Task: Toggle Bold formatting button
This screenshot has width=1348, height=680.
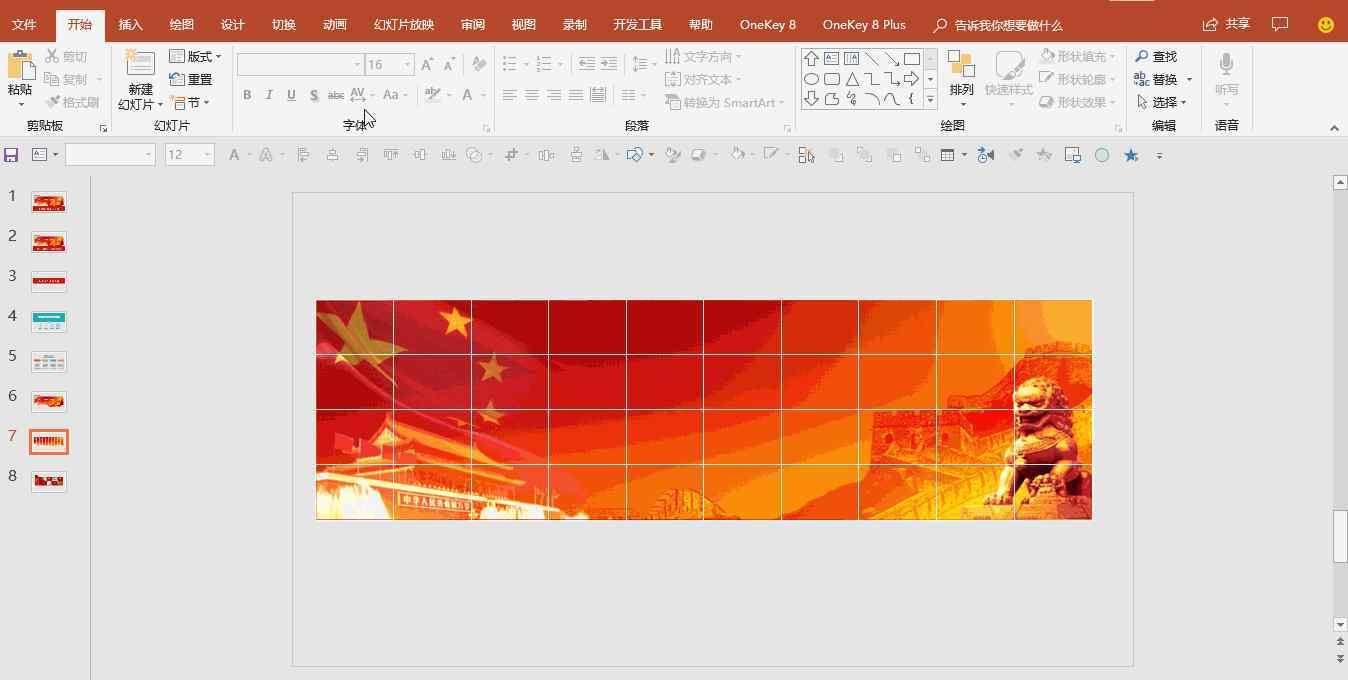Action: pos(247,95)
